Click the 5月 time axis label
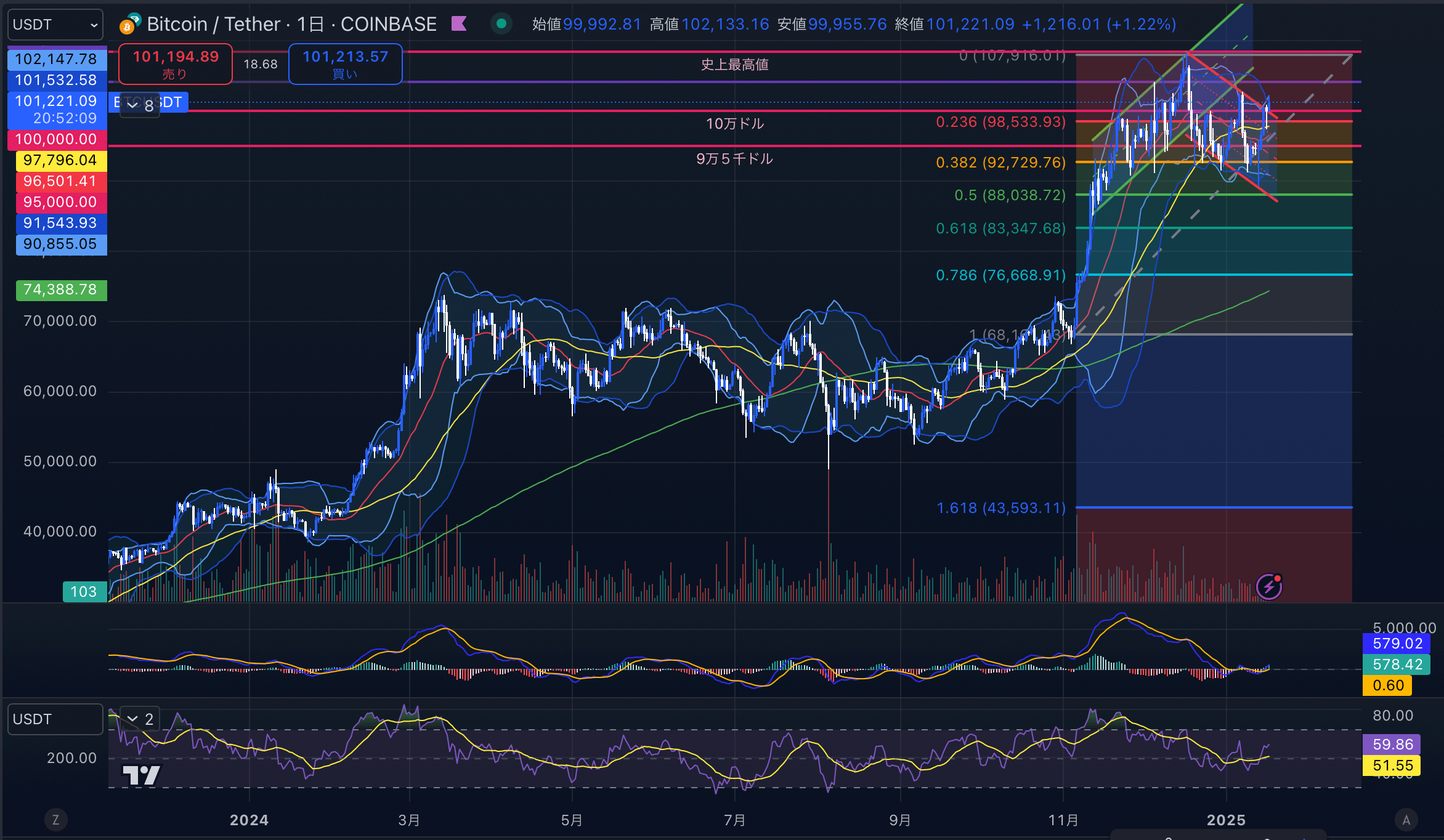The height and width of the screenshot is (840, 1444). point(572,820)
